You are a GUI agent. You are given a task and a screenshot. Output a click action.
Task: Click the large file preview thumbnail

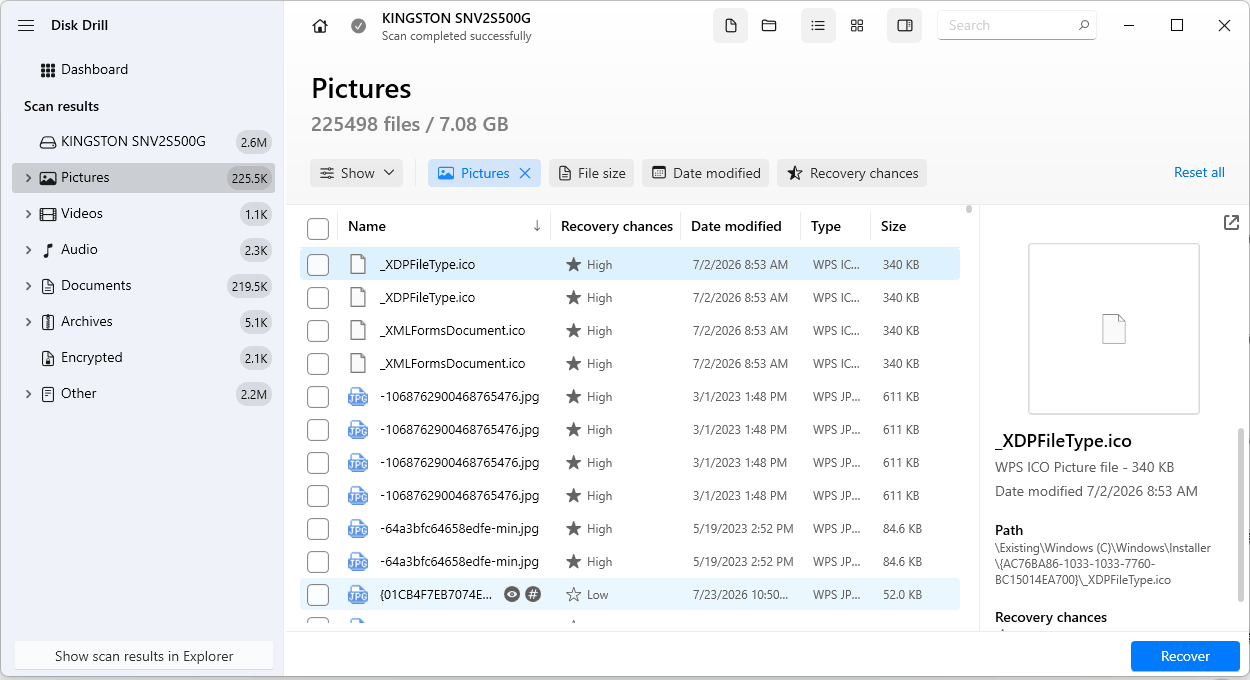click(1114, 329)
